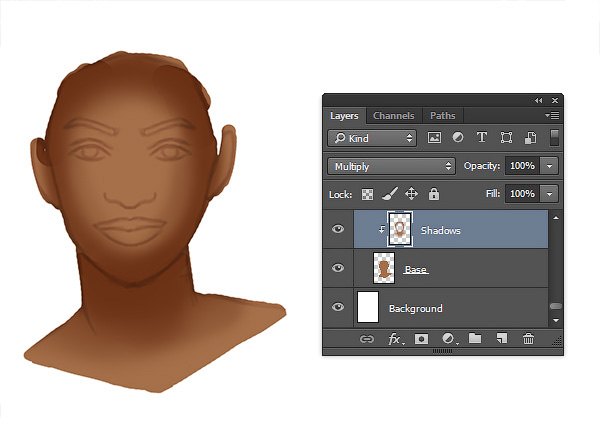Expand the Fill slider dropdown arrow
Image resolution: width=600 pixels, height=444 pixels.
pos(549,194)
